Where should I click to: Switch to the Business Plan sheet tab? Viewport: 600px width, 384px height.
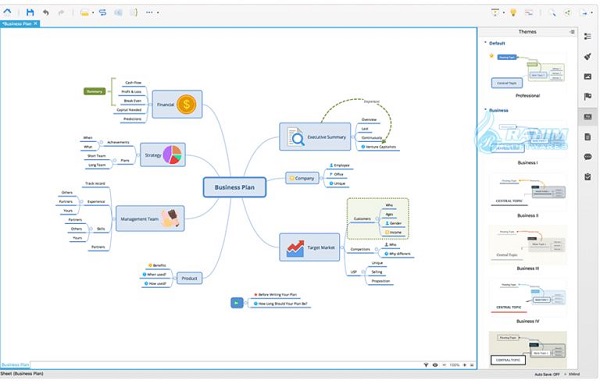(x=15, y=364)
